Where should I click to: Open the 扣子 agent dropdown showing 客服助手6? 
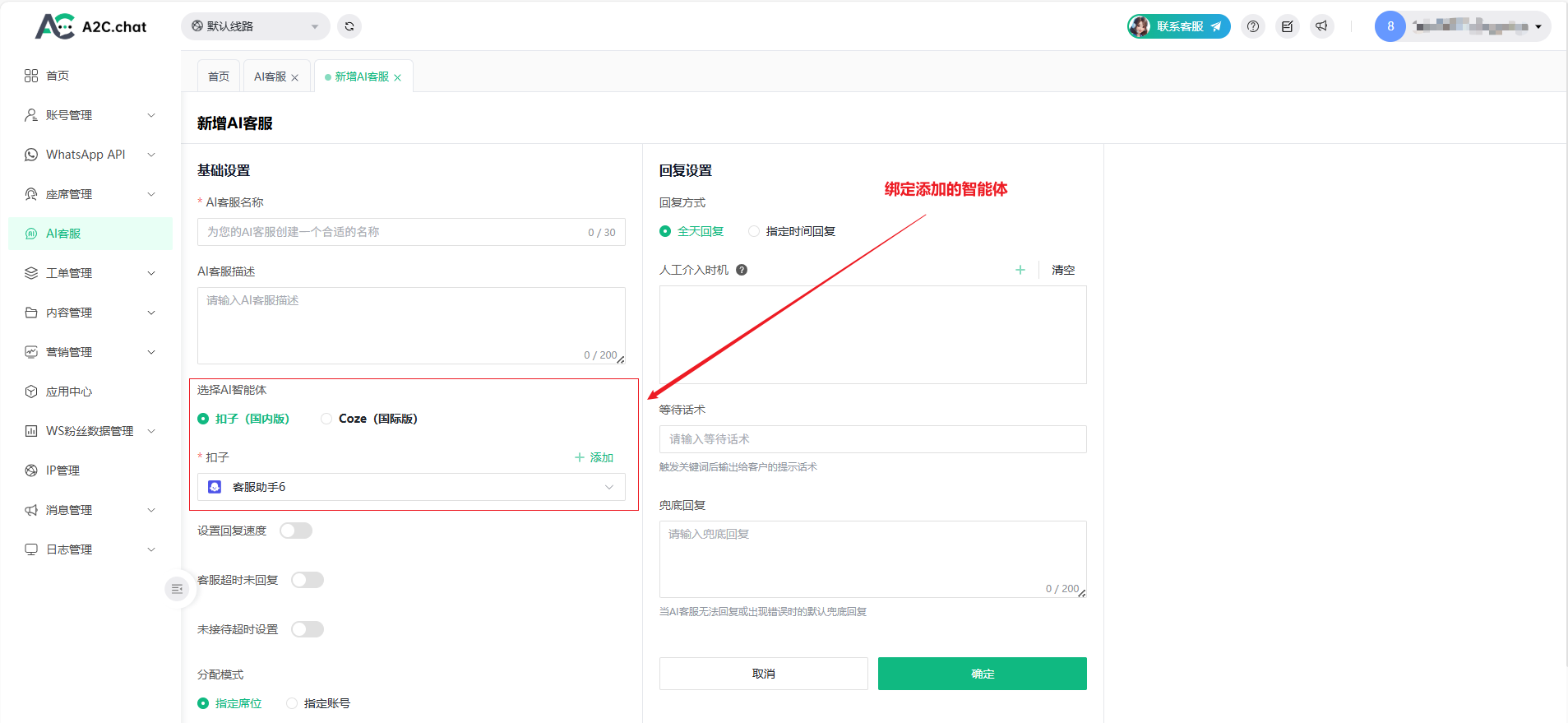411,487
